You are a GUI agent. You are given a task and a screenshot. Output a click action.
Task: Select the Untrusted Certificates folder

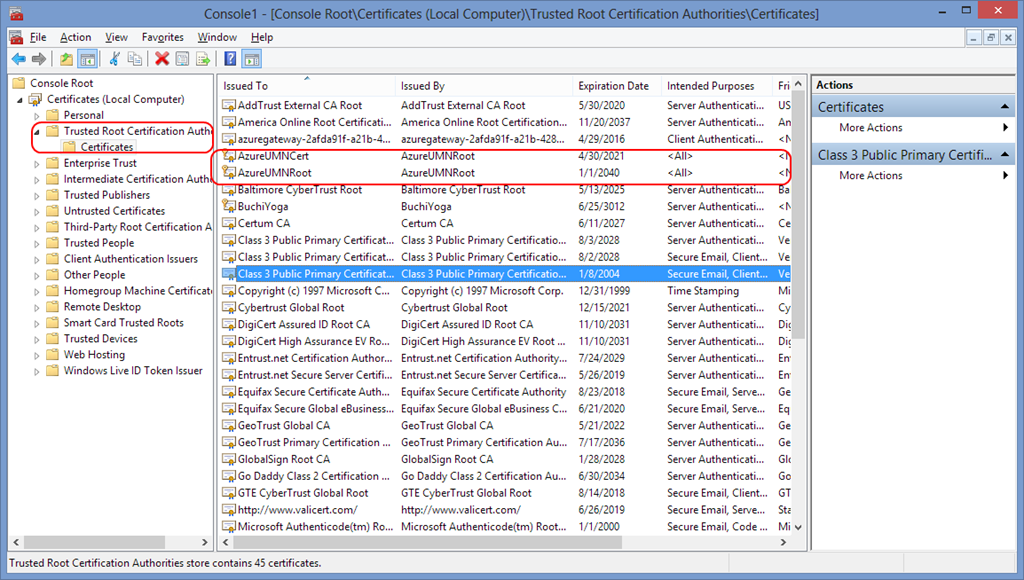click(x=114, y=211)
